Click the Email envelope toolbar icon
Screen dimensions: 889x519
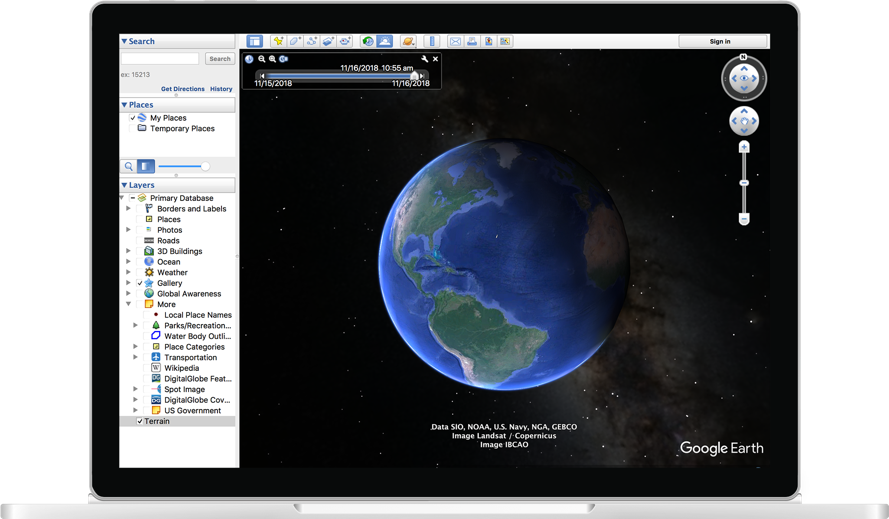pos(455,42)
